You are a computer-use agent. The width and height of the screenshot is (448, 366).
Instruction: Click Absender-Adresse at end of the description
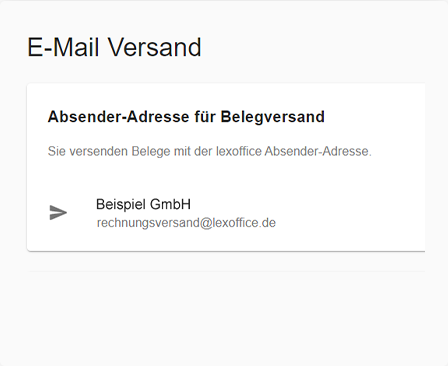(x=318, y=151)
